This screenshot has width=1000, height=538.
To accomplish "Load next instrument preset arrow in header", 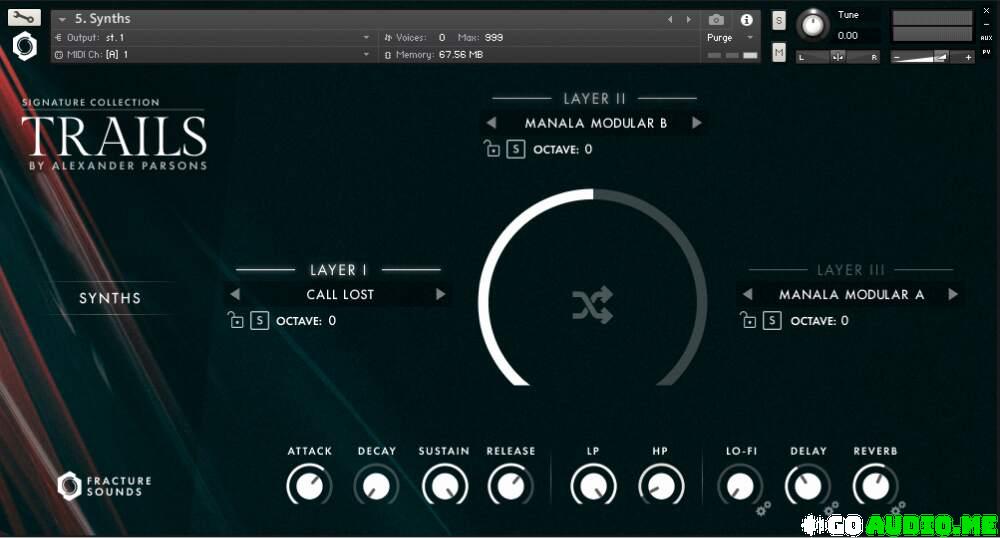I will click(x=689, y=20).
